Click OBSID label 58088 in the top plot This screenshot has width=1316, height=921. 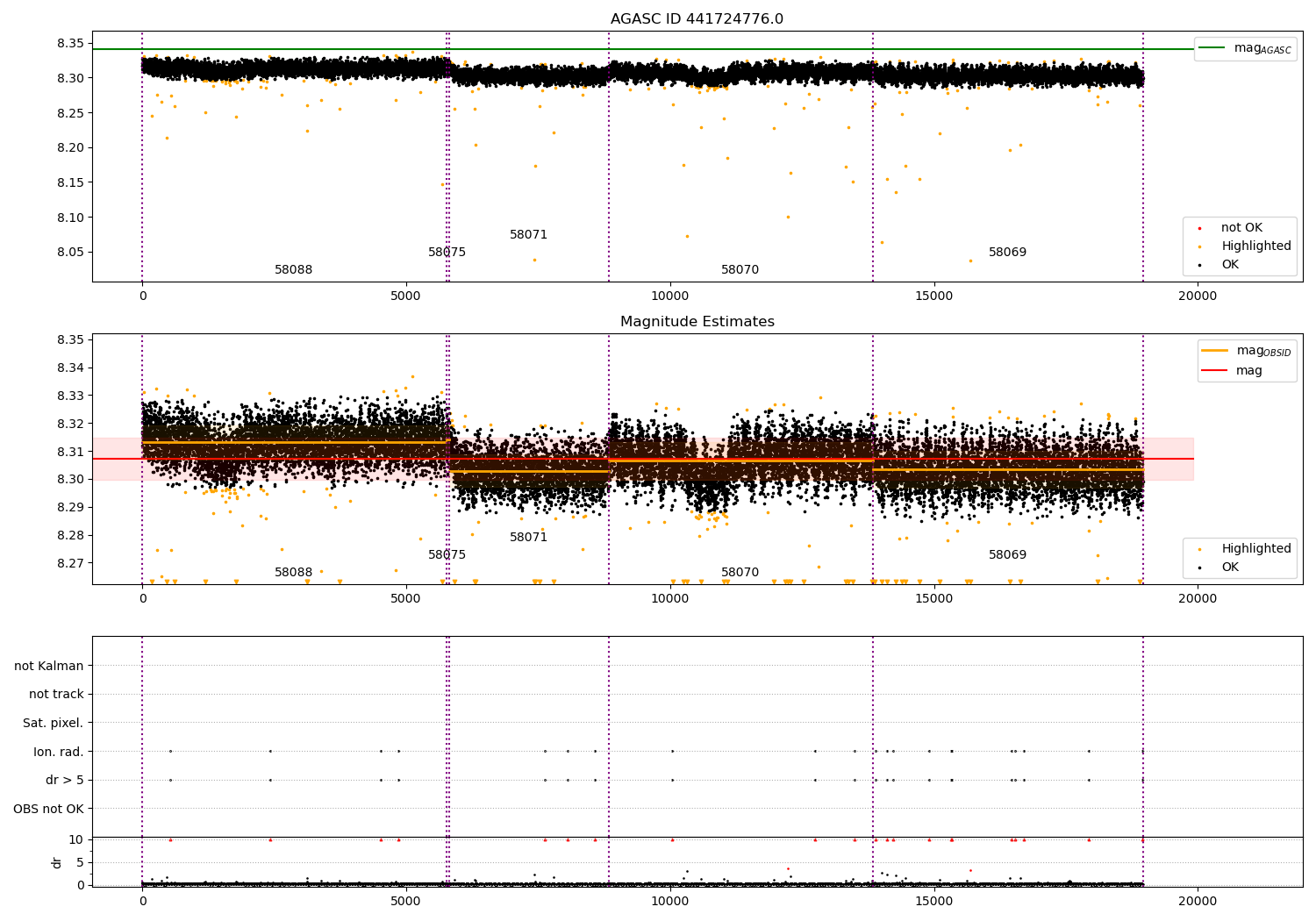pos(293,270)
